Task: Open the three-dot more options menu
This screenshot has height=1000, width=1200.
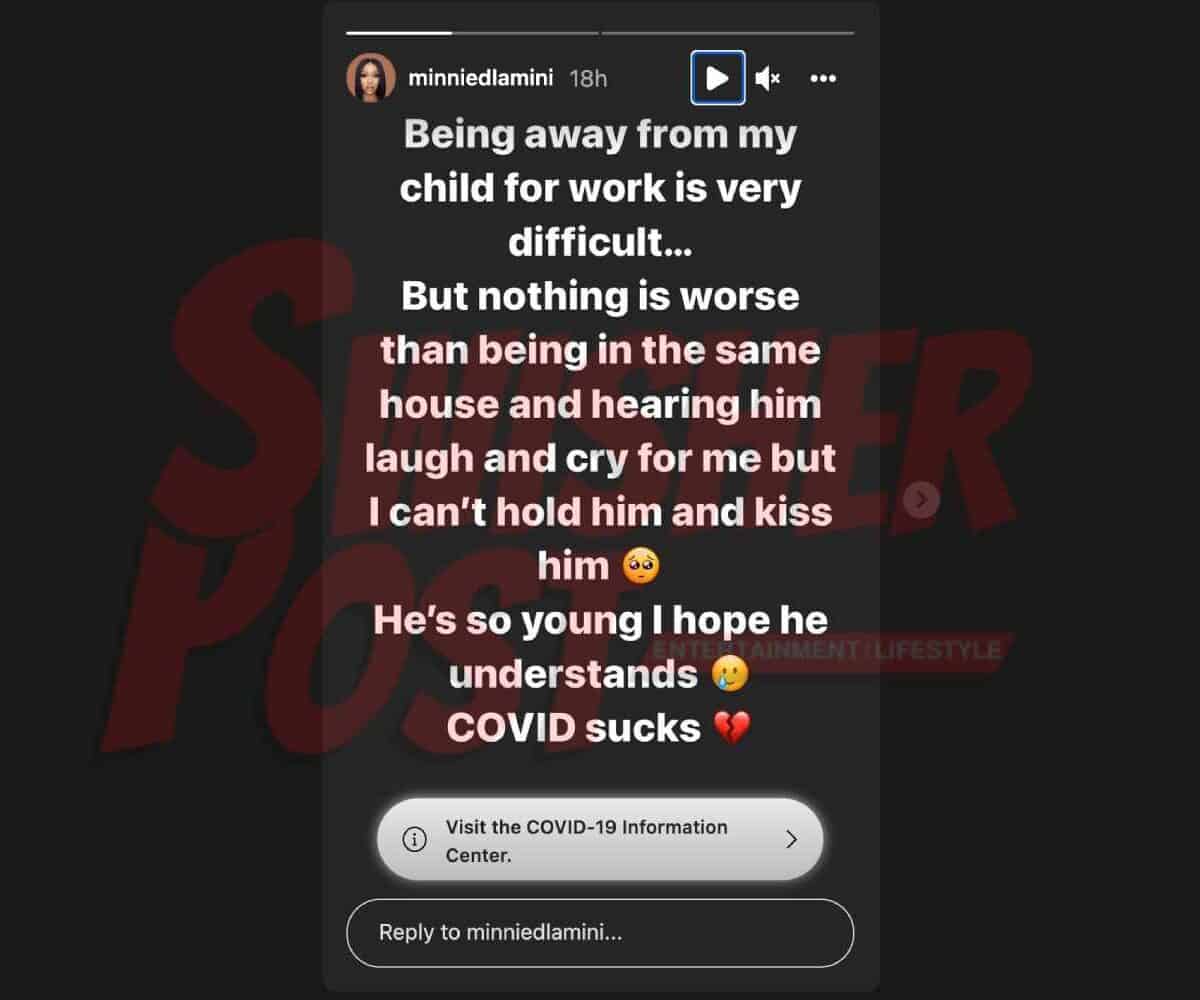Action: (822, 78)
